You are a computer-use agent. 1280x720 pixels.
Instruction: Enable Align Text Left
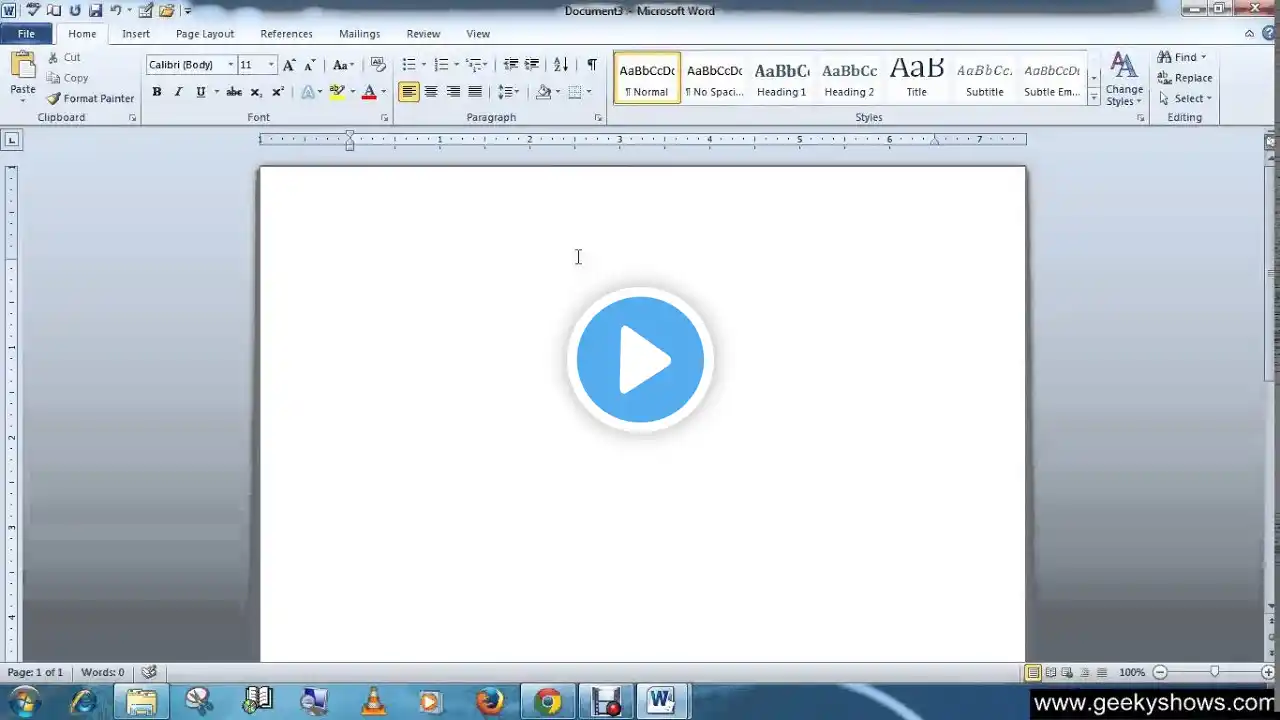click(409, 92)
